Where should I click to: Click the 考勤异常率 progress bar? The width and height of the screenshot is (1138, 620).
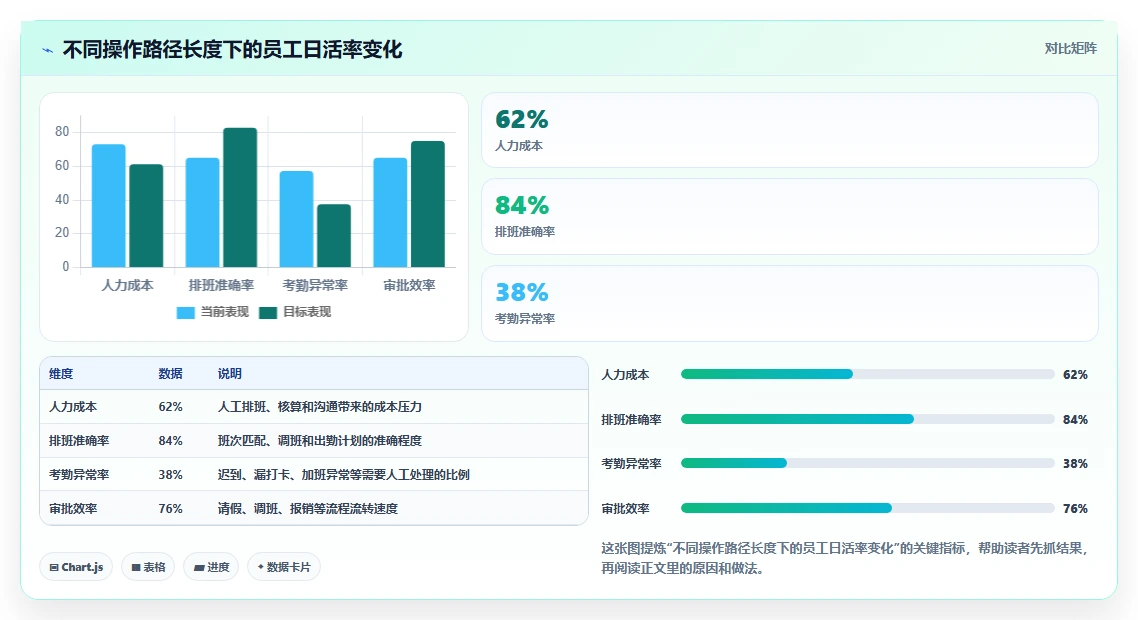tap(867, 463)
